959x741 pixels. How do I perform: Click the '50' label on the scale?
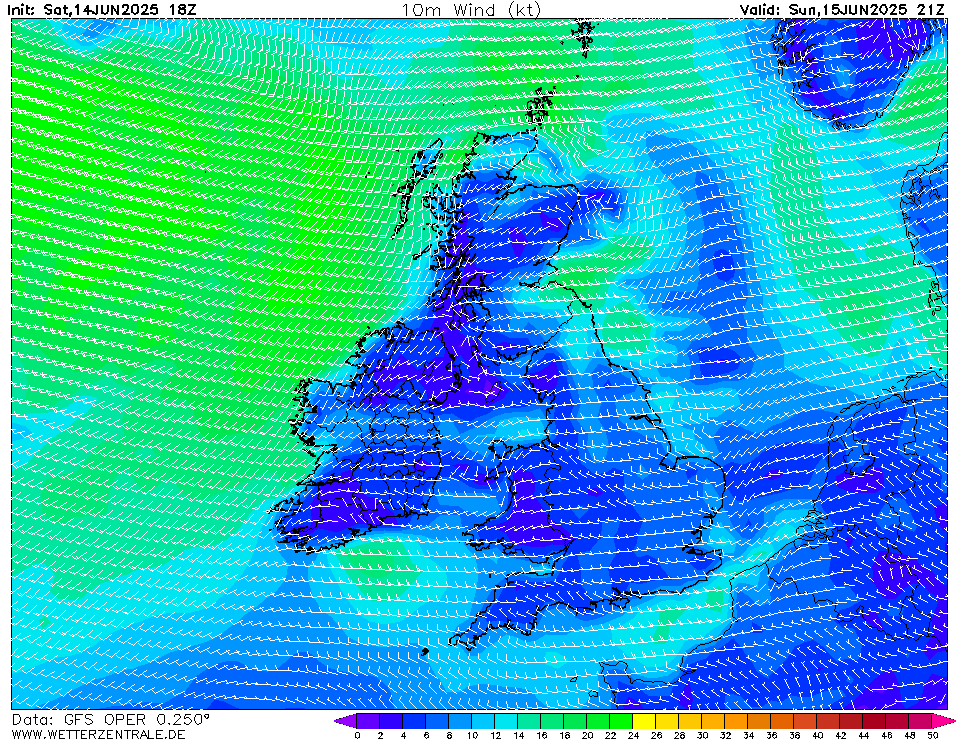coord(932,735)
